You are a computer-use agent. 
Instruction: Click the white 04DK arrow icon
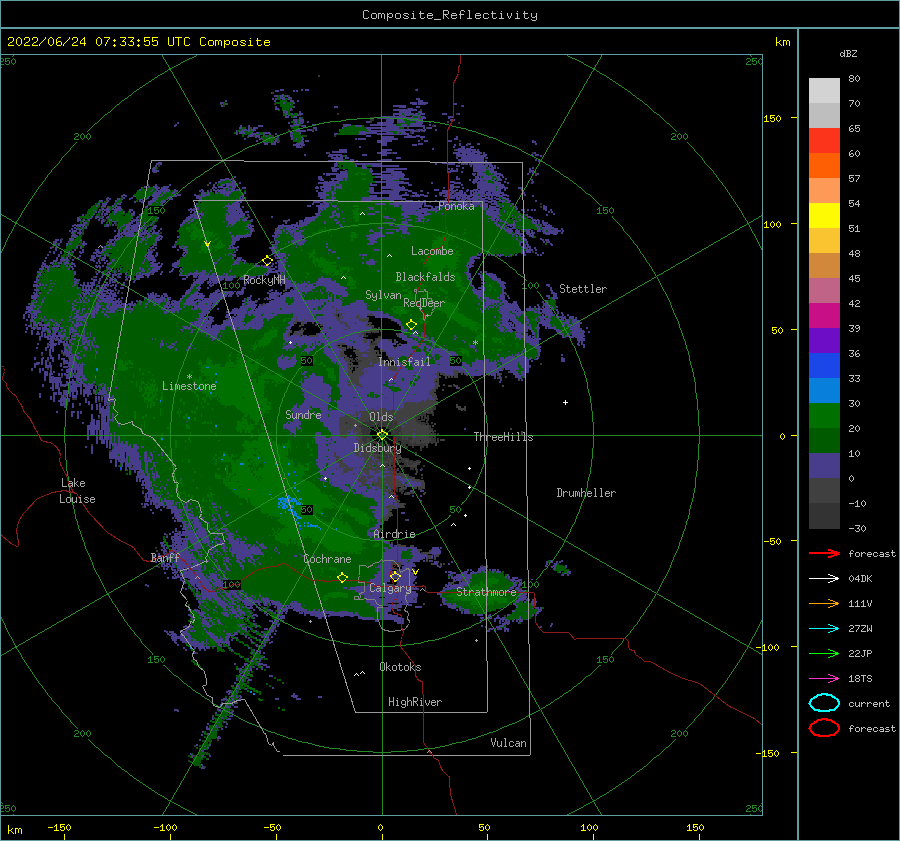tap(824, 578)
